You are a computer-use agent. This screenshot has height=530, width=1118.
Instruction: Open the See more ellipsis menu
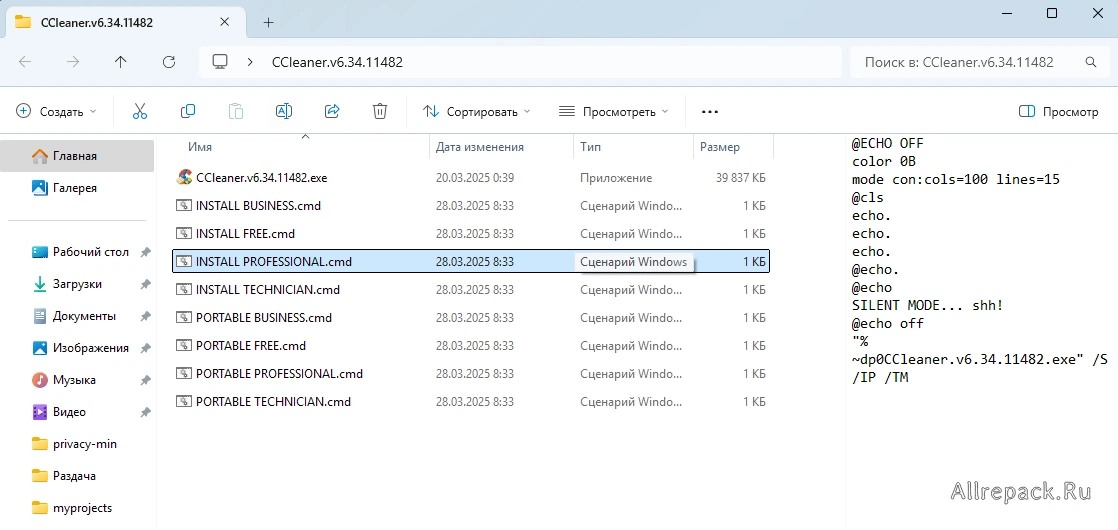(709, 112)
